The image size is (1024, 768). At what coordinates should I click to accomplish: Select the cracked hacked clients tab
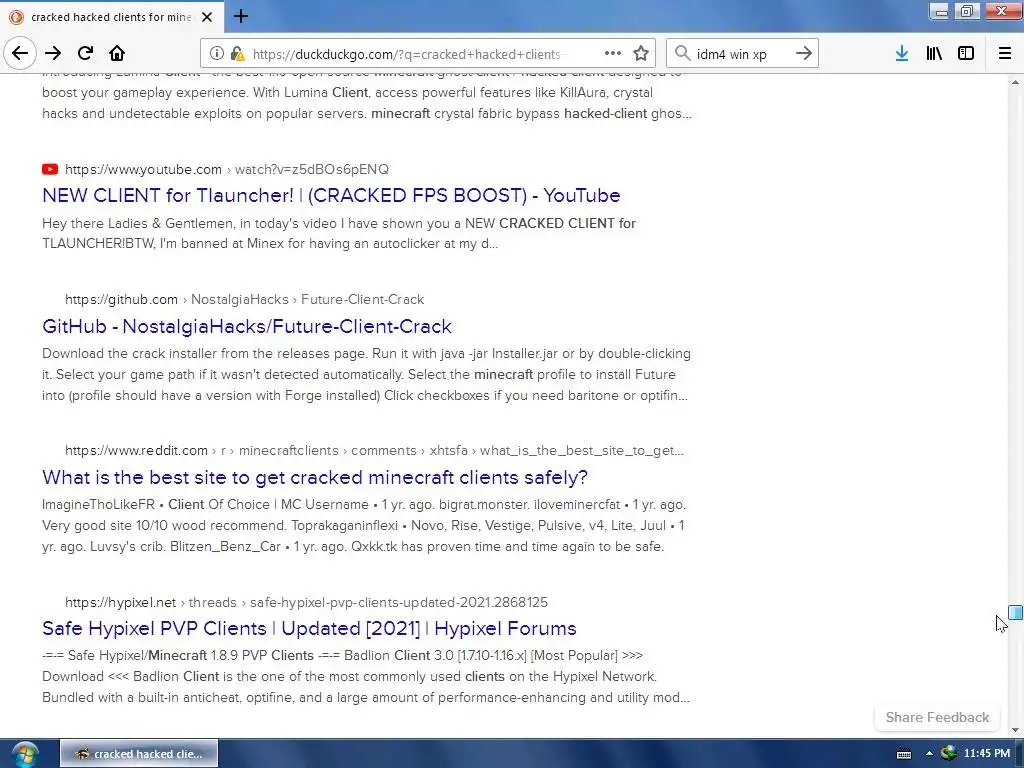pyautogui.click(x=112, y=17)
